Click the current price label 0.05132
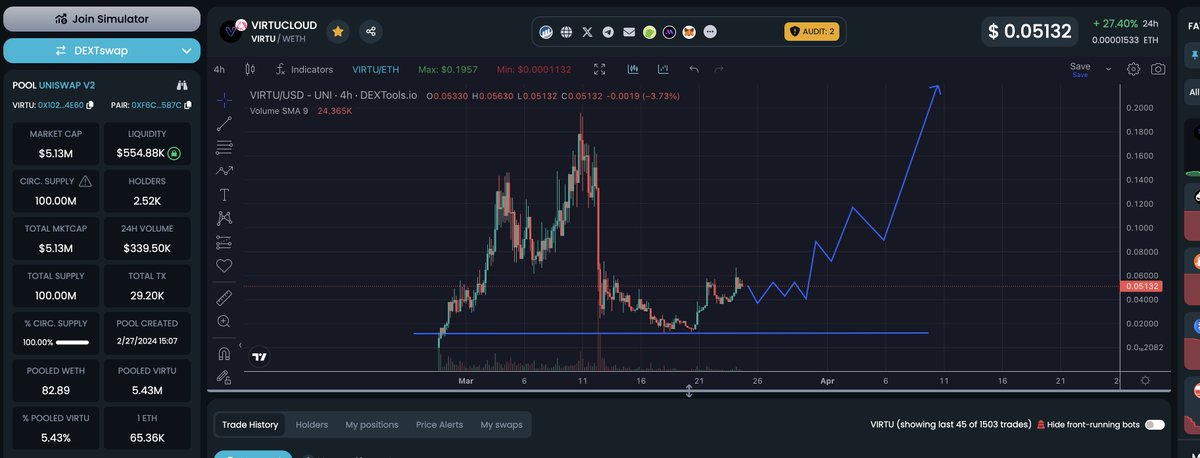The height and width of the screenshot is (458, 1200). [1143, 286]
